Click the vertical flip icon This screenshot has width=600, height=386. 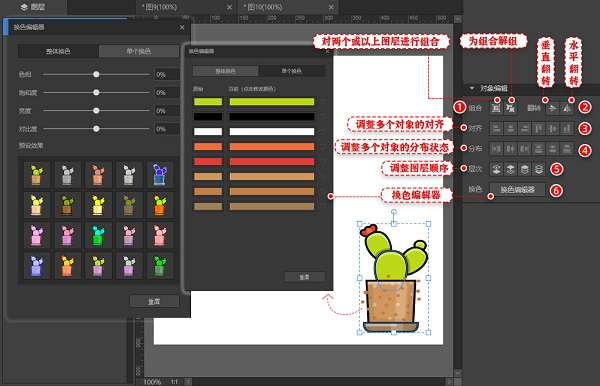point(552,109)
